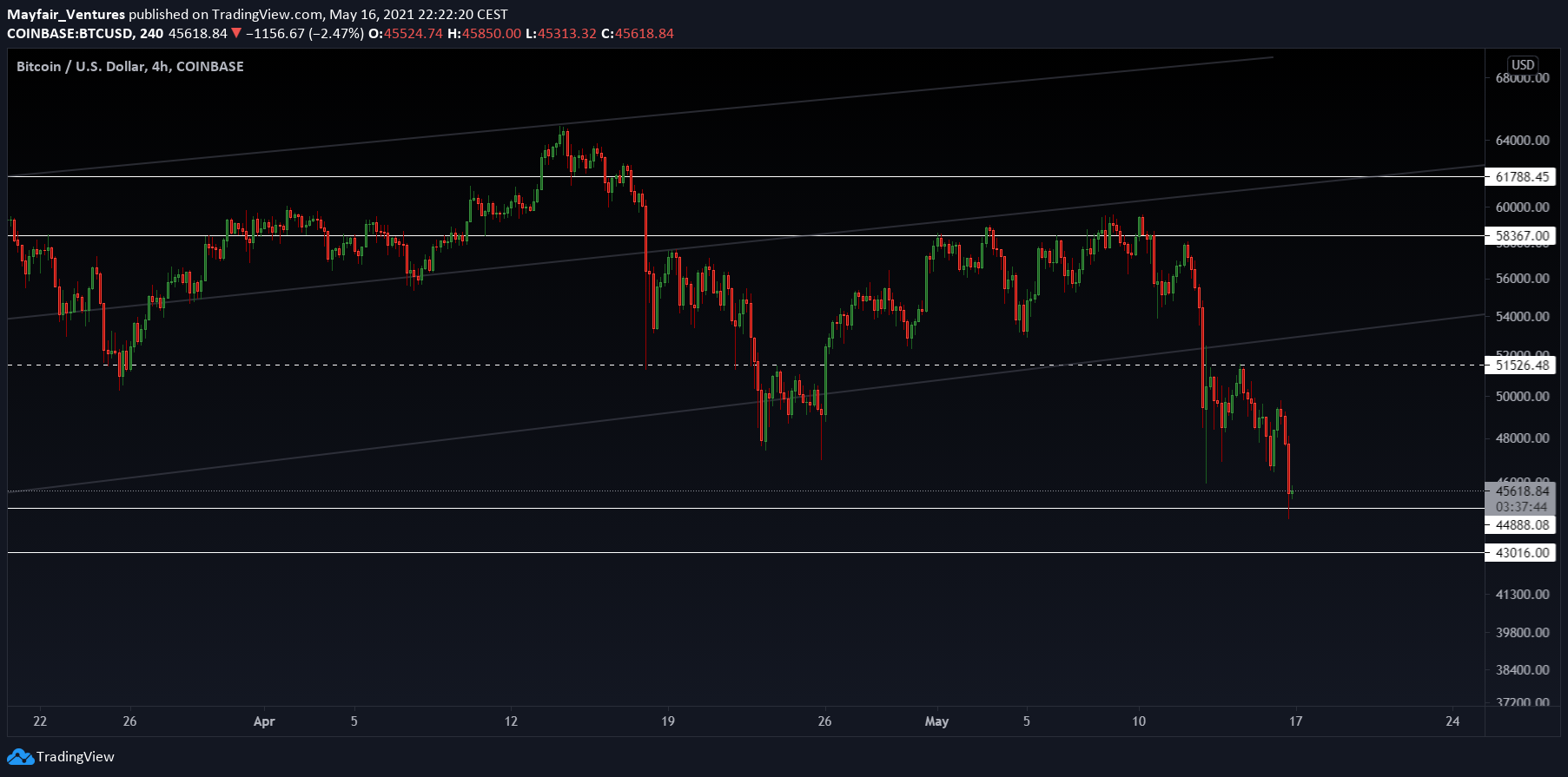Click the 64000.00 axis price label

point(1522,141)
